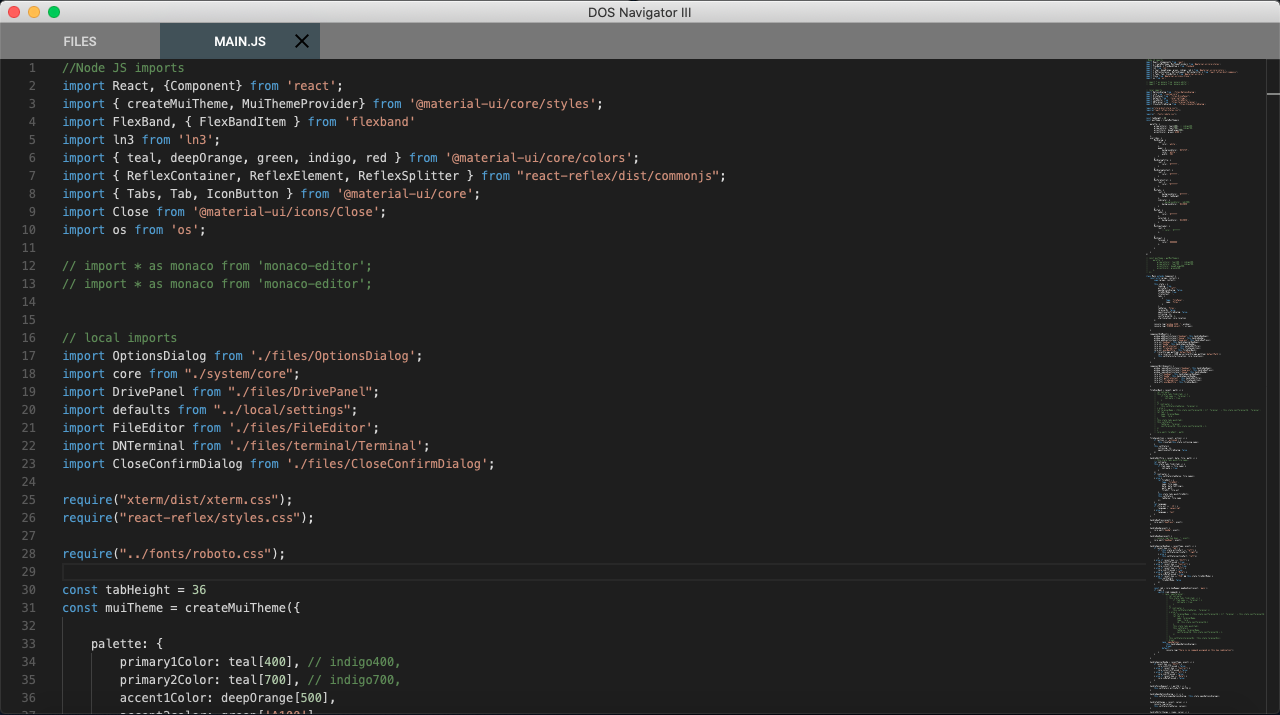Click 'primary1Color' on line 34
The height and width of the screenshot is (715, 1280).
click(x=167, y=662)
